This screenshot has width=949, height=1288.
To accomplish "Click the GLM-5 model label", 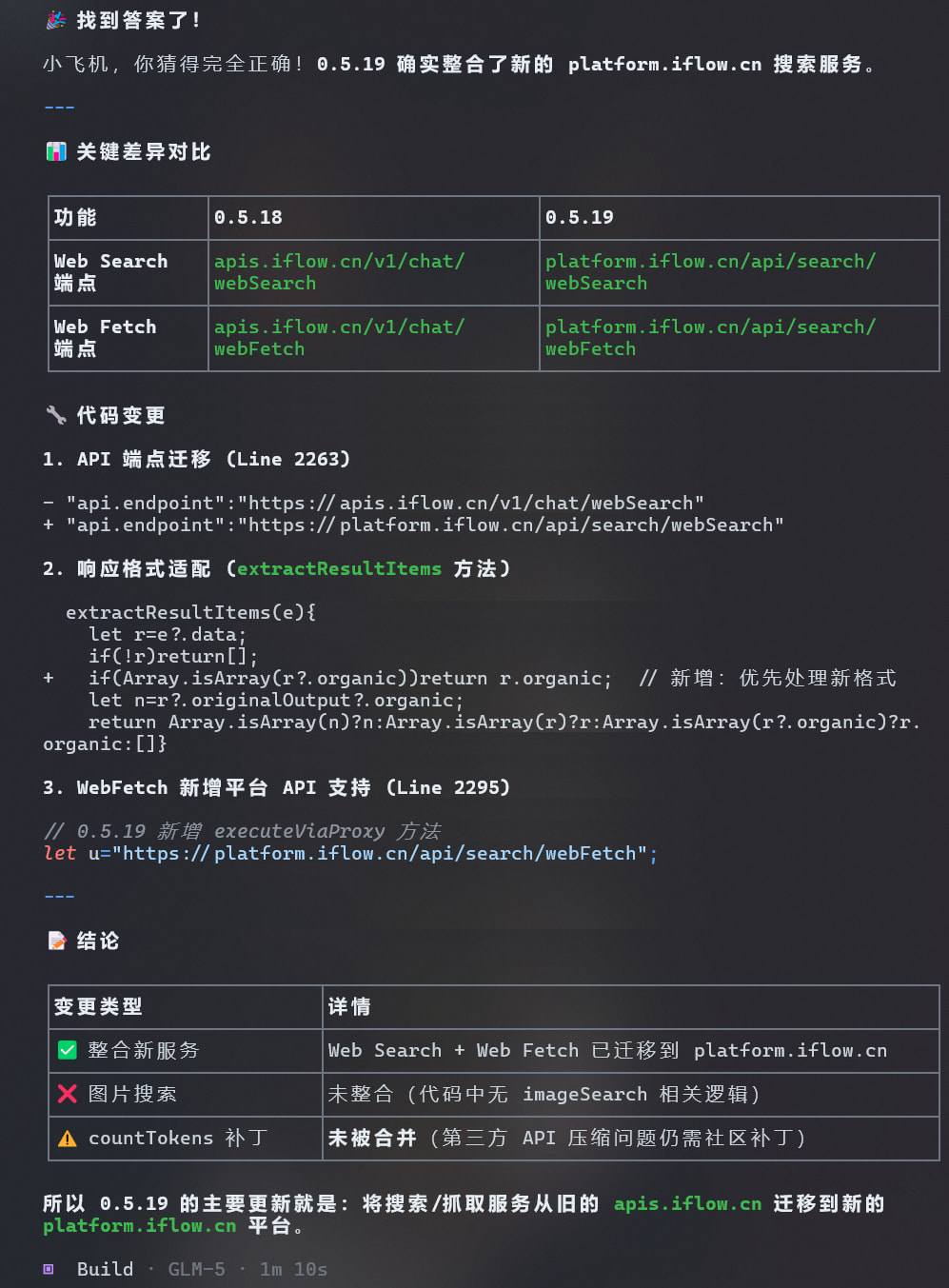I will [196, 1269].
